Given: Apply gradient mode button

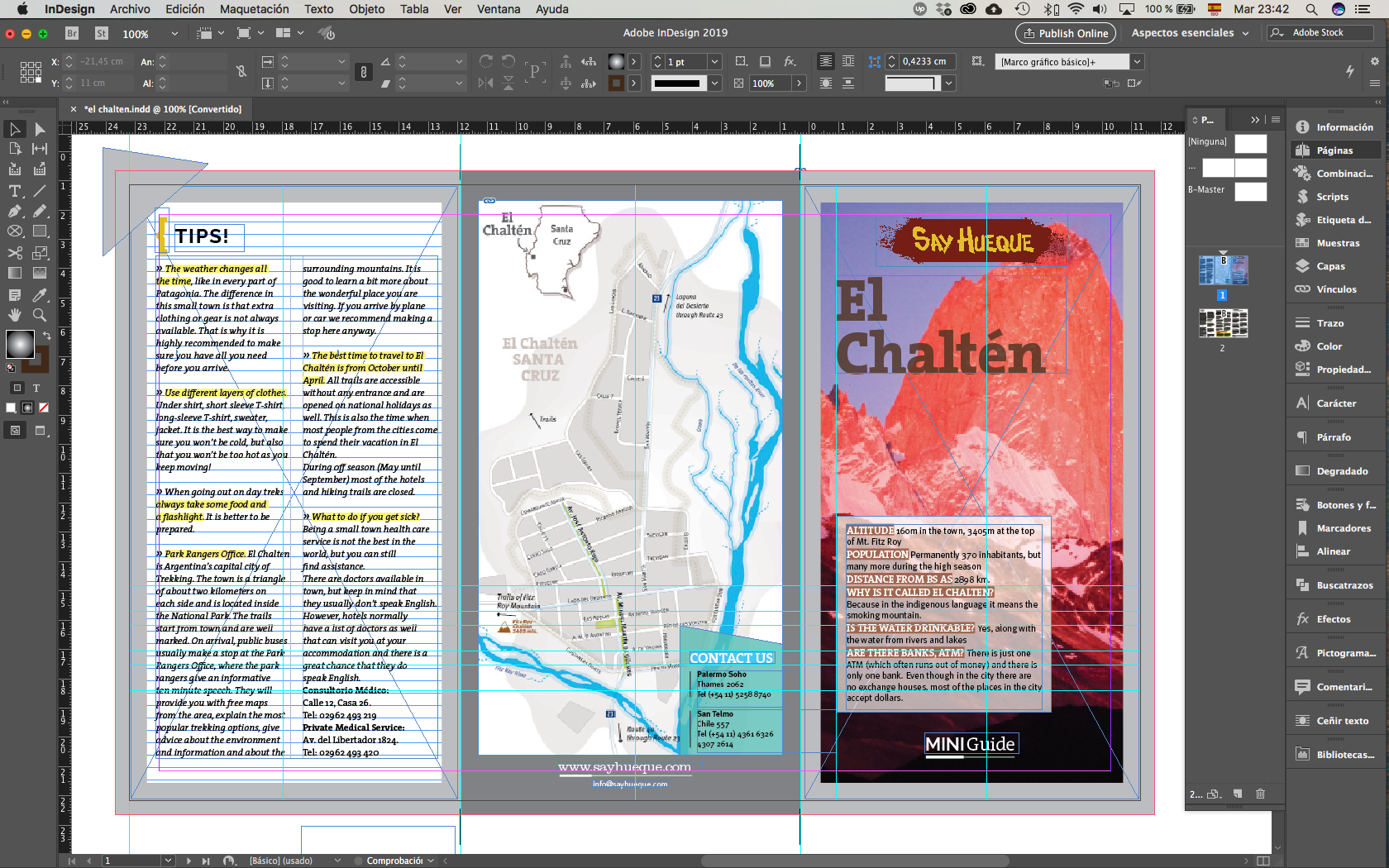Looking at the screenshot, I should tap(27, 408).
